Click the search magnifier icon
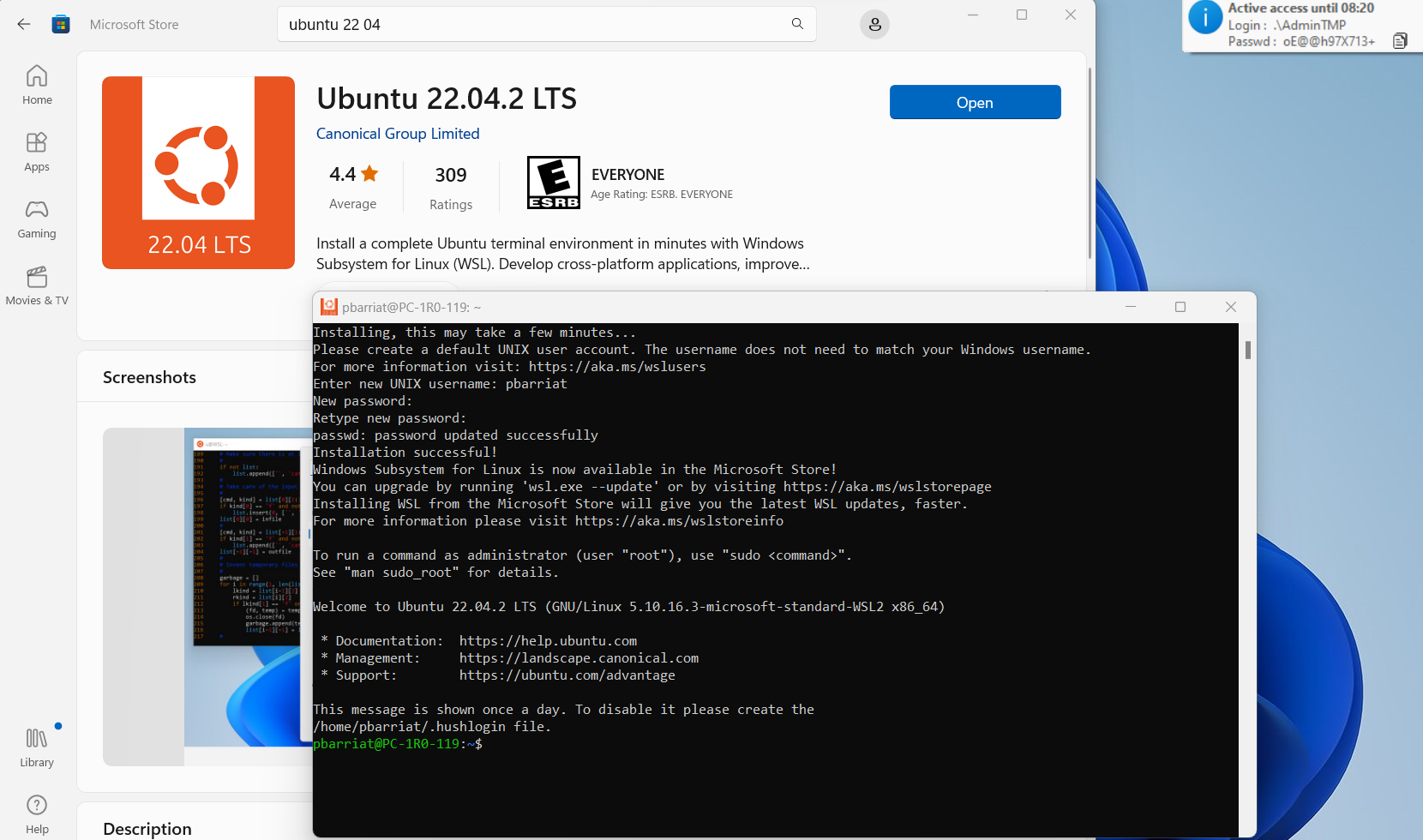The image size is (1423, 840). tap(797, 24)
